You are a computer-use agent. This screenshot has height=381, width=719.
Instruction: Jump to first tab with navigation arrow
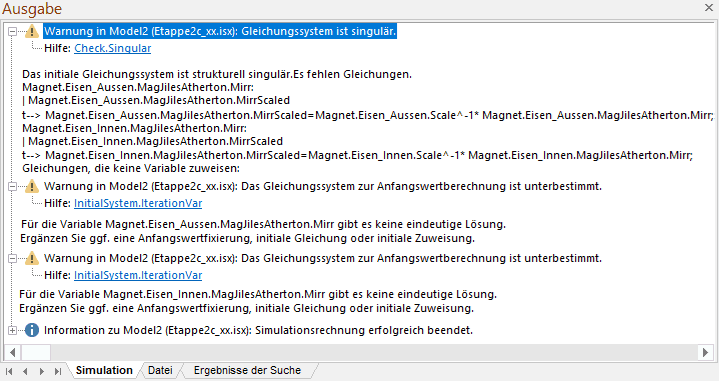click(x=9, y=371)
